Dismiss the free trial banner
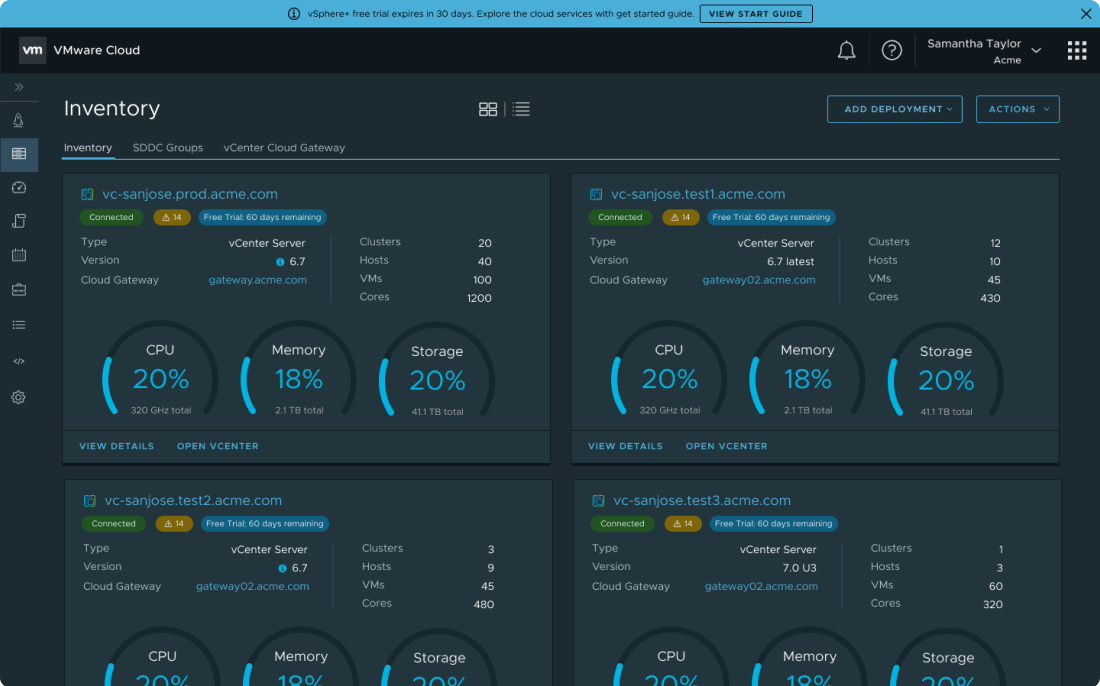Viewport: 1100px width, 686px height. click(1086, 13)
